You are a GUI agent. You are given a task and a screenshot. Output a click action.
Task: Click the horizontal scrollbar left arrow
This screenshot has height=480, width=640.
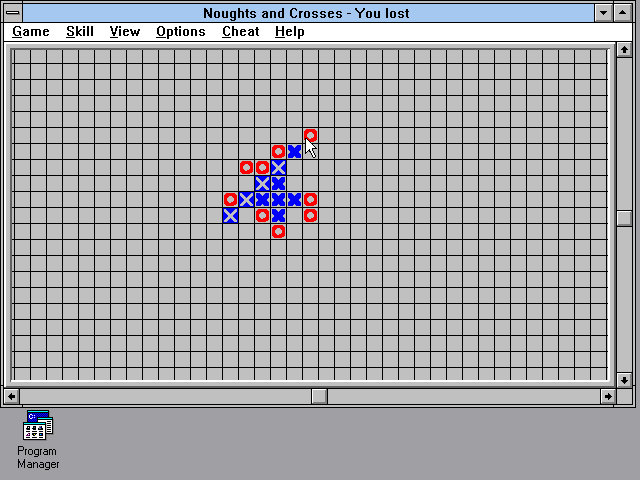pos(11,396)
